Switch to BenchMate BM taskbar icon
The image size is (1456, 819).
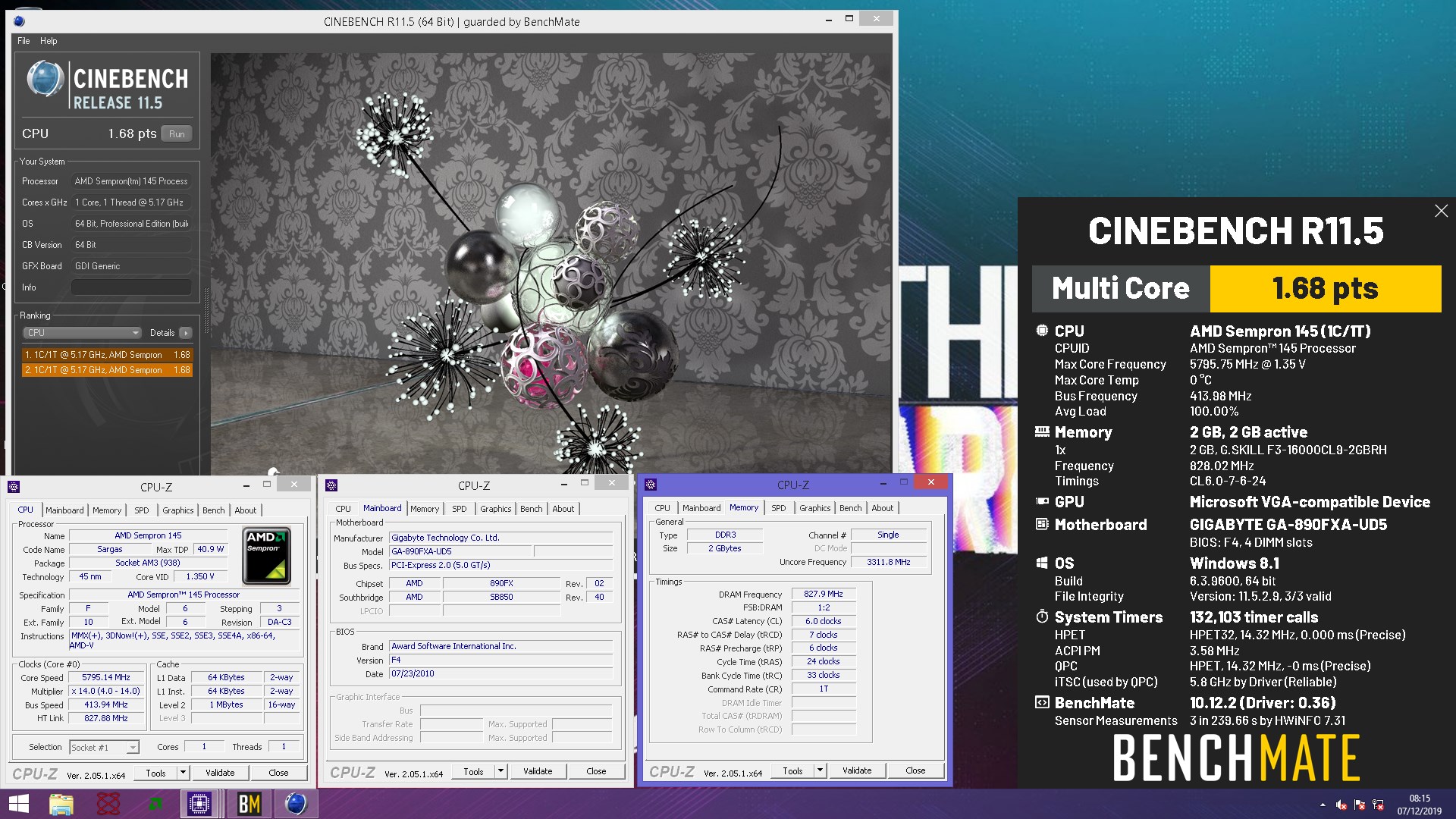tap(249, 804)
